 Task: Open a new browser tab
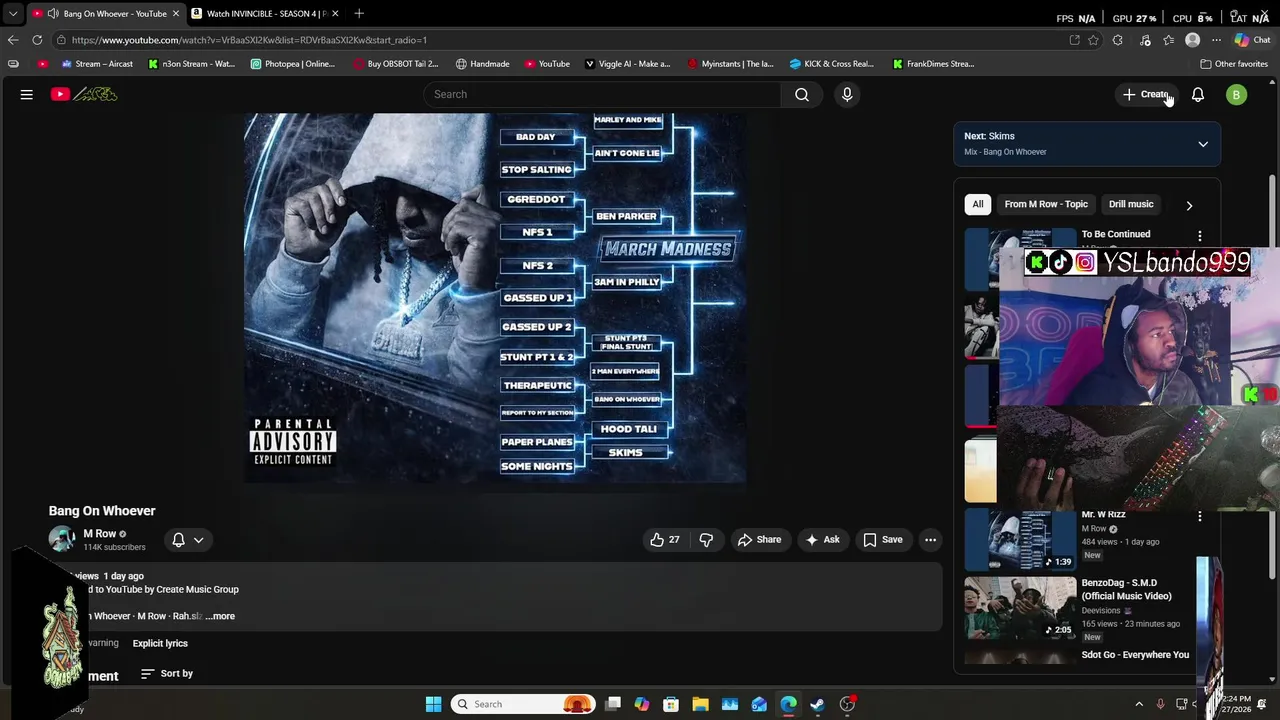coord(359,13)
